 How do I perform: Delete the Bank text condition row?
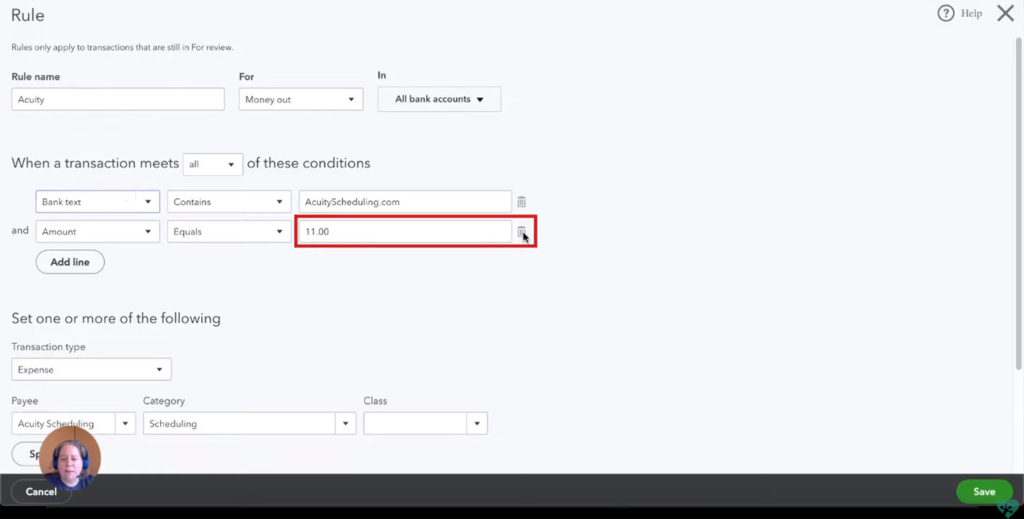click(x=521, y=202)
